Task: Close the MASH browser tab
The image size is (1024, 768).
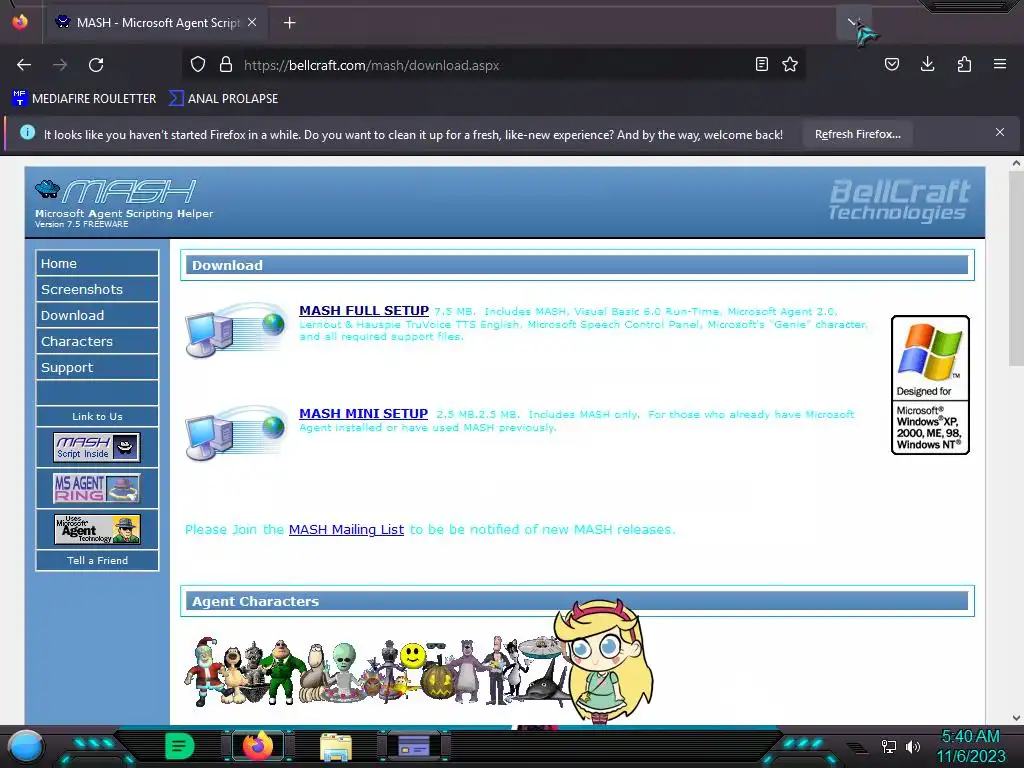Action: tap(252, 22)
